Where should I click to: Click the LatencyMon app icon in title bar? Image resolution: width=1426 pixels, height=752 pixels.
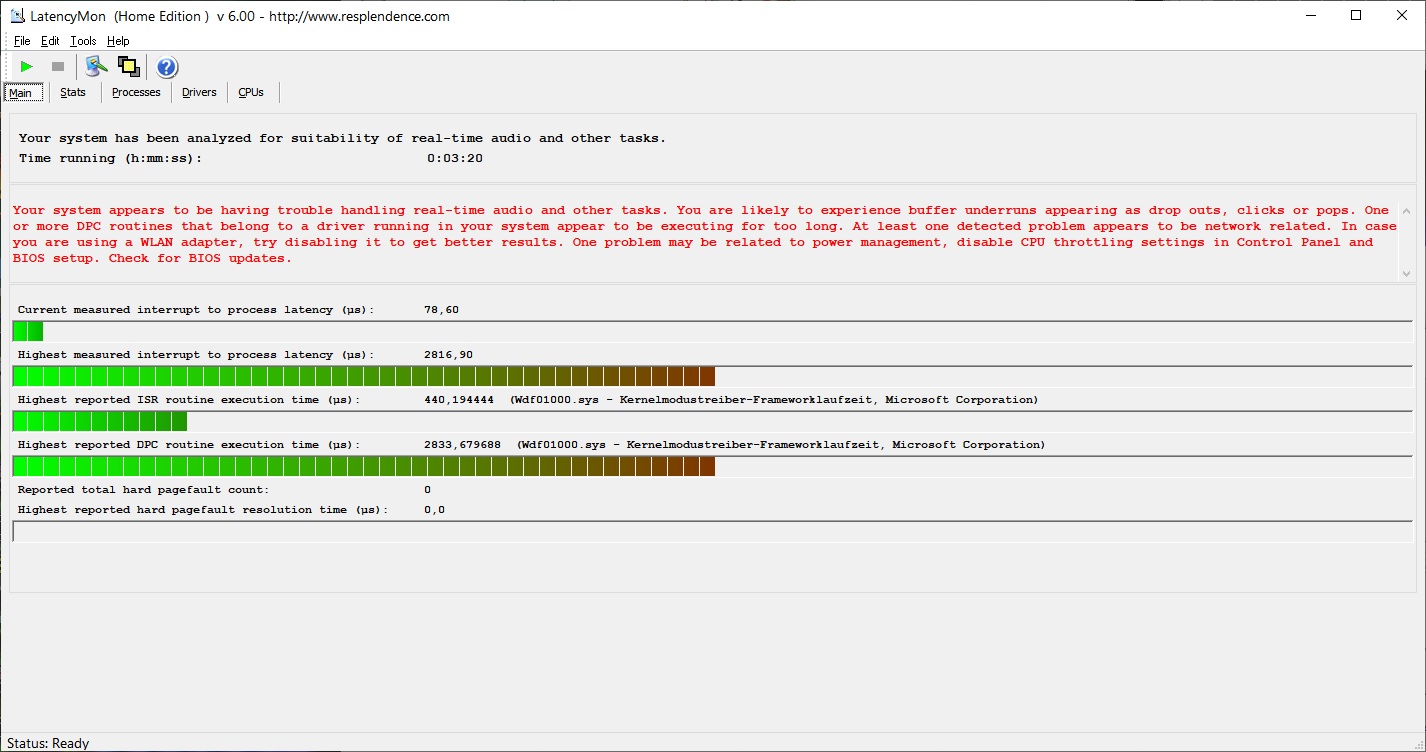pyautogui.click(x=18, y=16)
